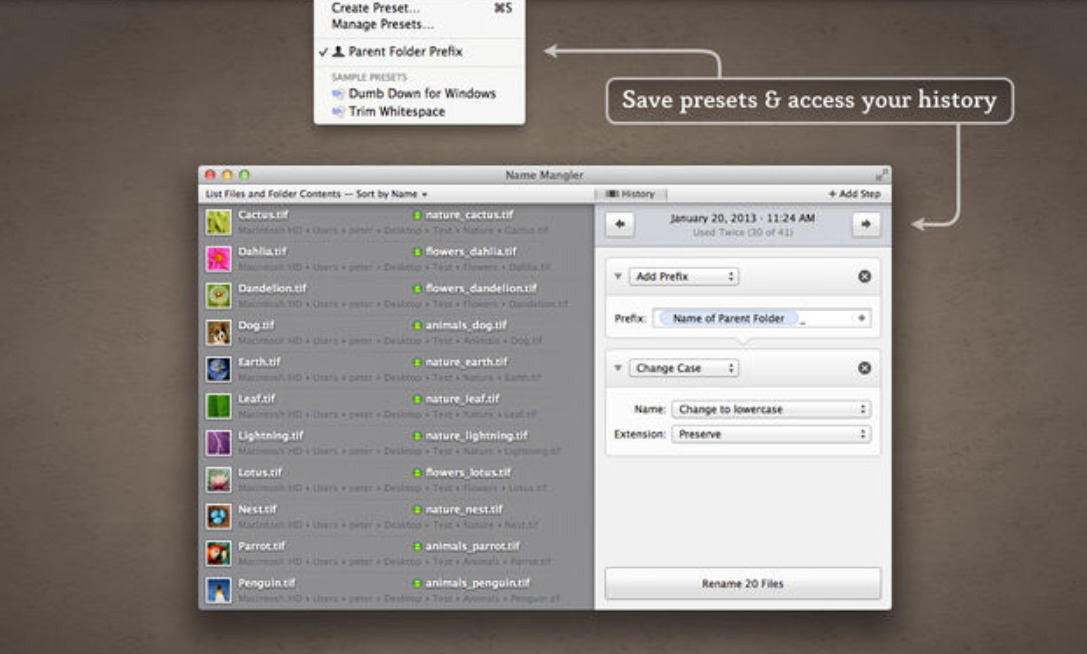
Task: Click the green status dot beside nature_cactus.tif
Action: click(417, 215)
